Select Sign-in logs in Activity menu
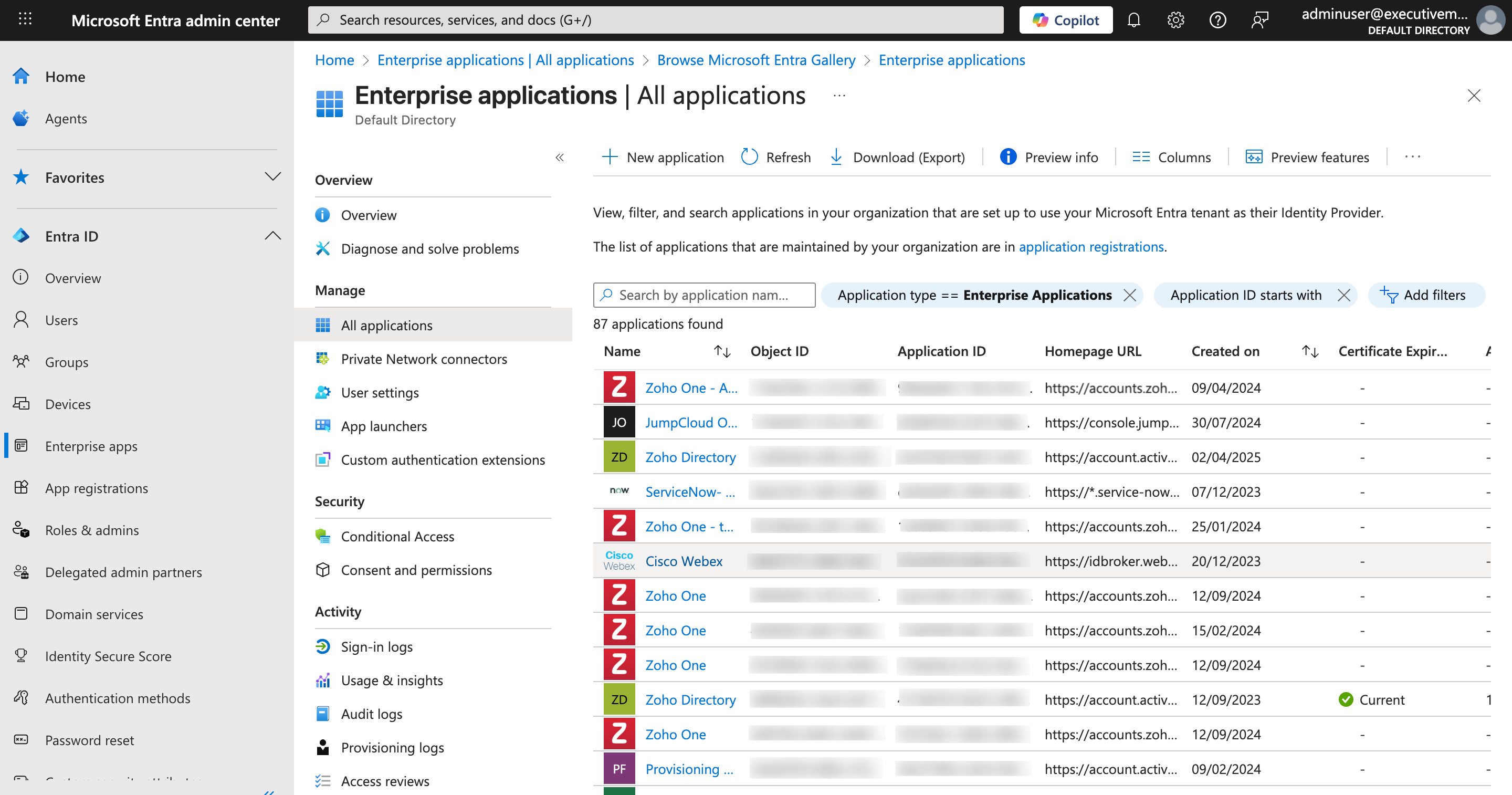 (376, 646)
